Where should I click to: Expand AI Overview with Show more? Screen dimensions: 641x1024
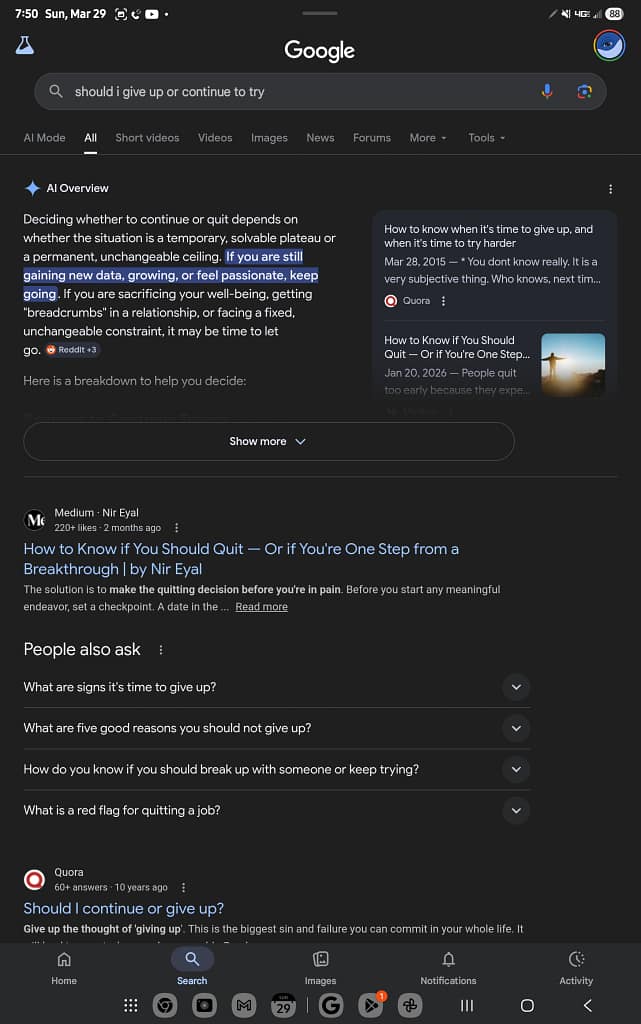coord(268,441)
